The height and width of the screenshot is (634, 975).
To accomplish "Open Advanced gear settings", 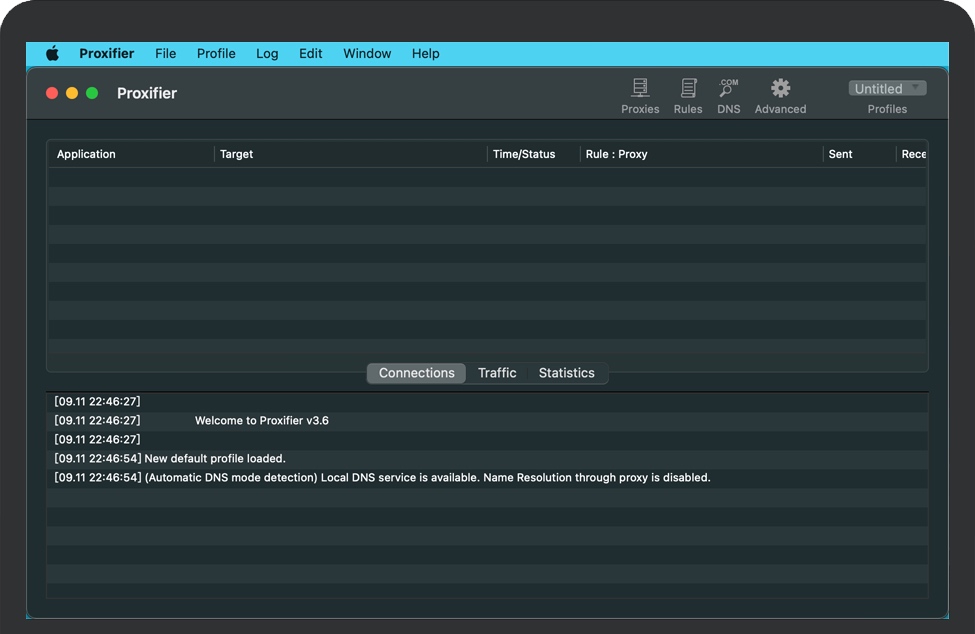I will 780,89.
